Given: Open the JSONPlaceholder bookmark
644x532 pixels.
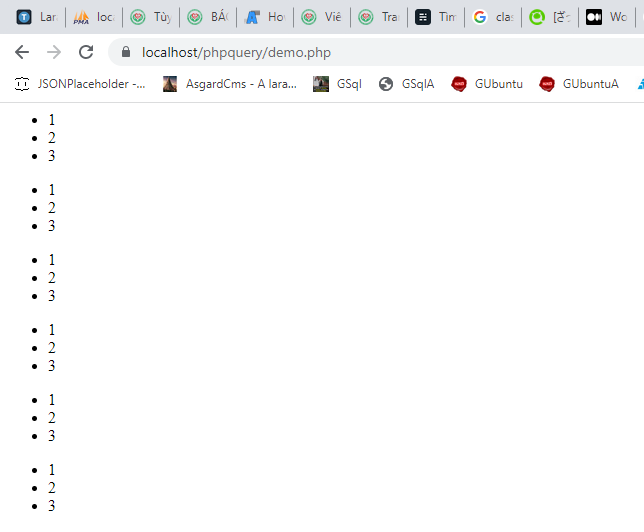Looking at the screenshot, I should [80, 84].
